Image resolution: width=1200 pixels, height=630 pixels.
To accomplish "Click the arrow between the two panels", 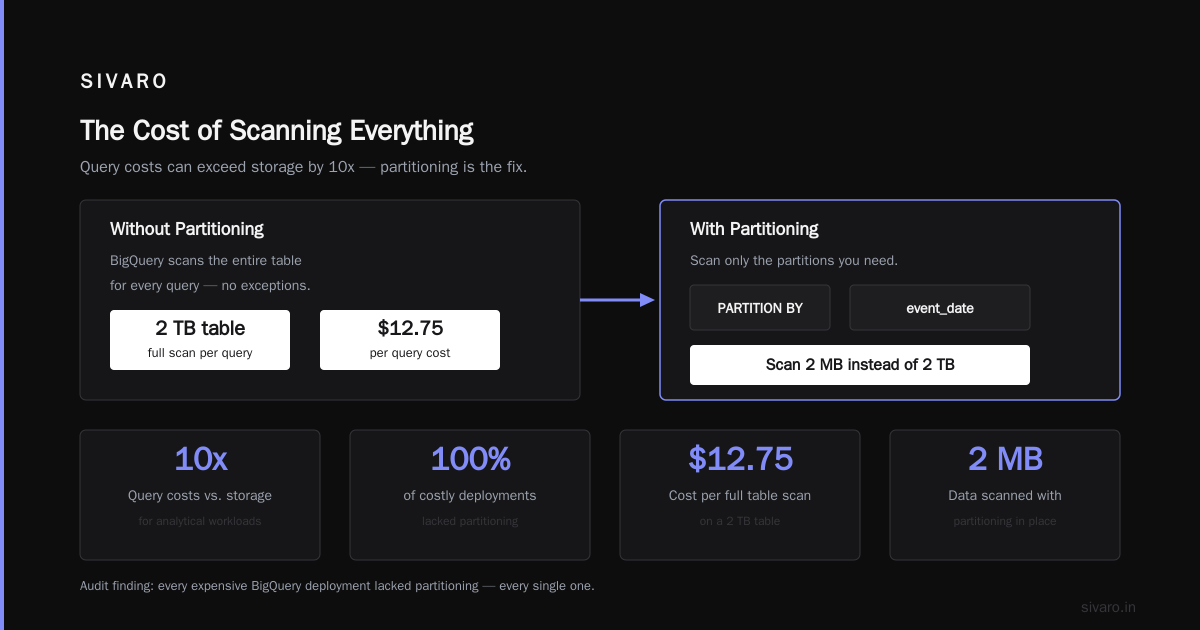I will point(617,299).
